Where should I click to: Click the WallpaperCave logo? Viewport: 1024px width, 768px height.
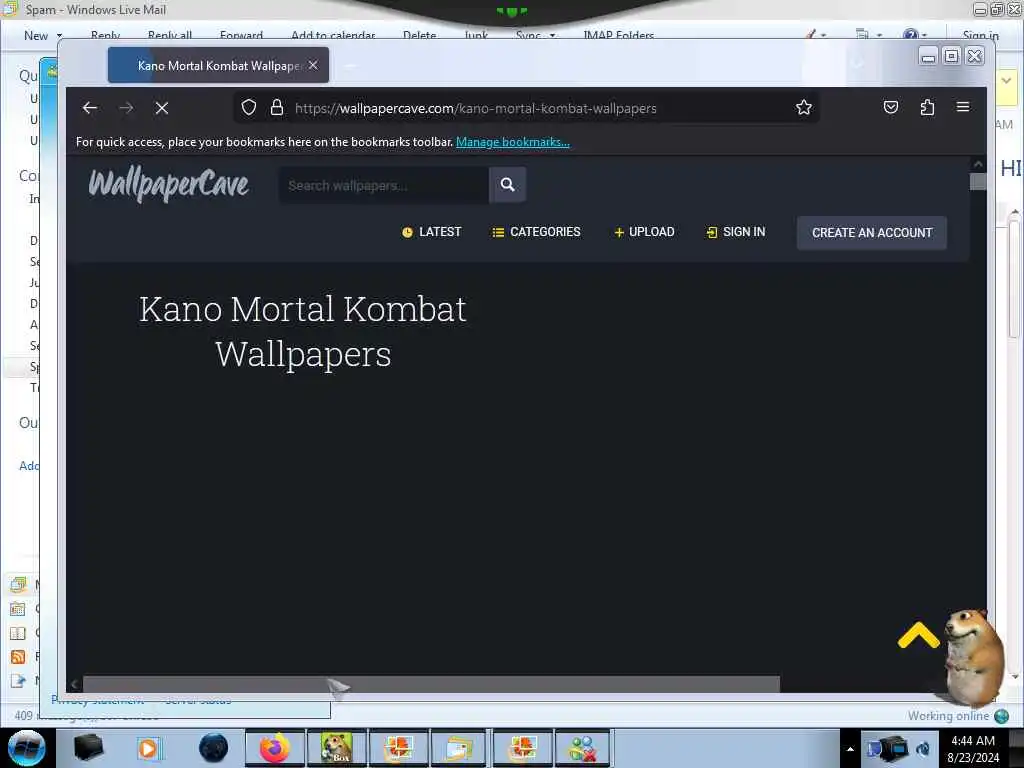168,184
